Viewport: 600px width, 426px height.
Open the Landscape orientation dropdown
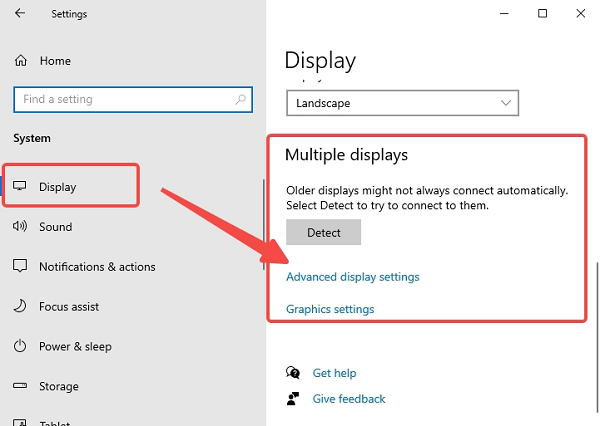tap(403, 103)
